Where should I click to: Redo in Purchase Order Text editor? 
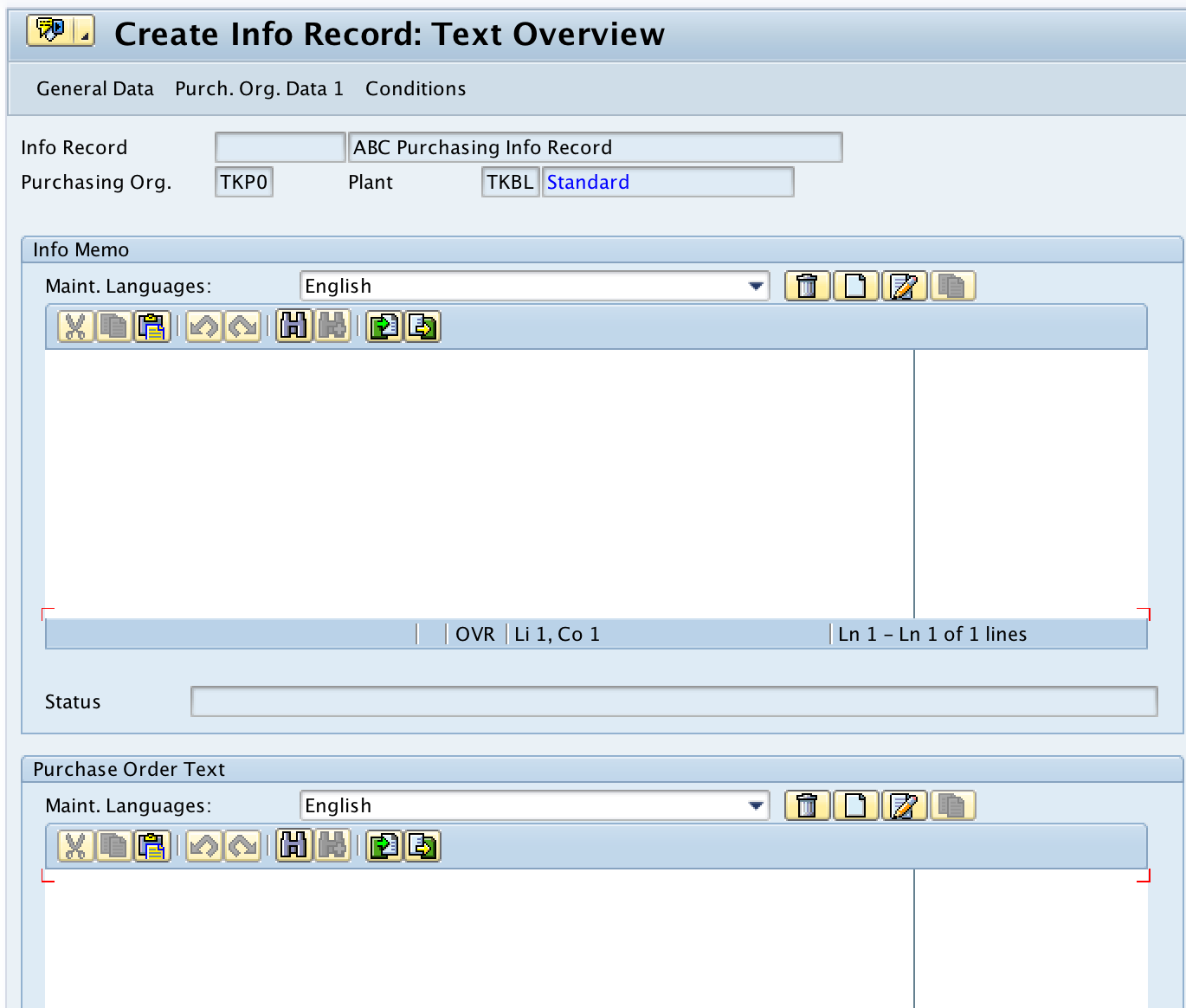[242, 846]
